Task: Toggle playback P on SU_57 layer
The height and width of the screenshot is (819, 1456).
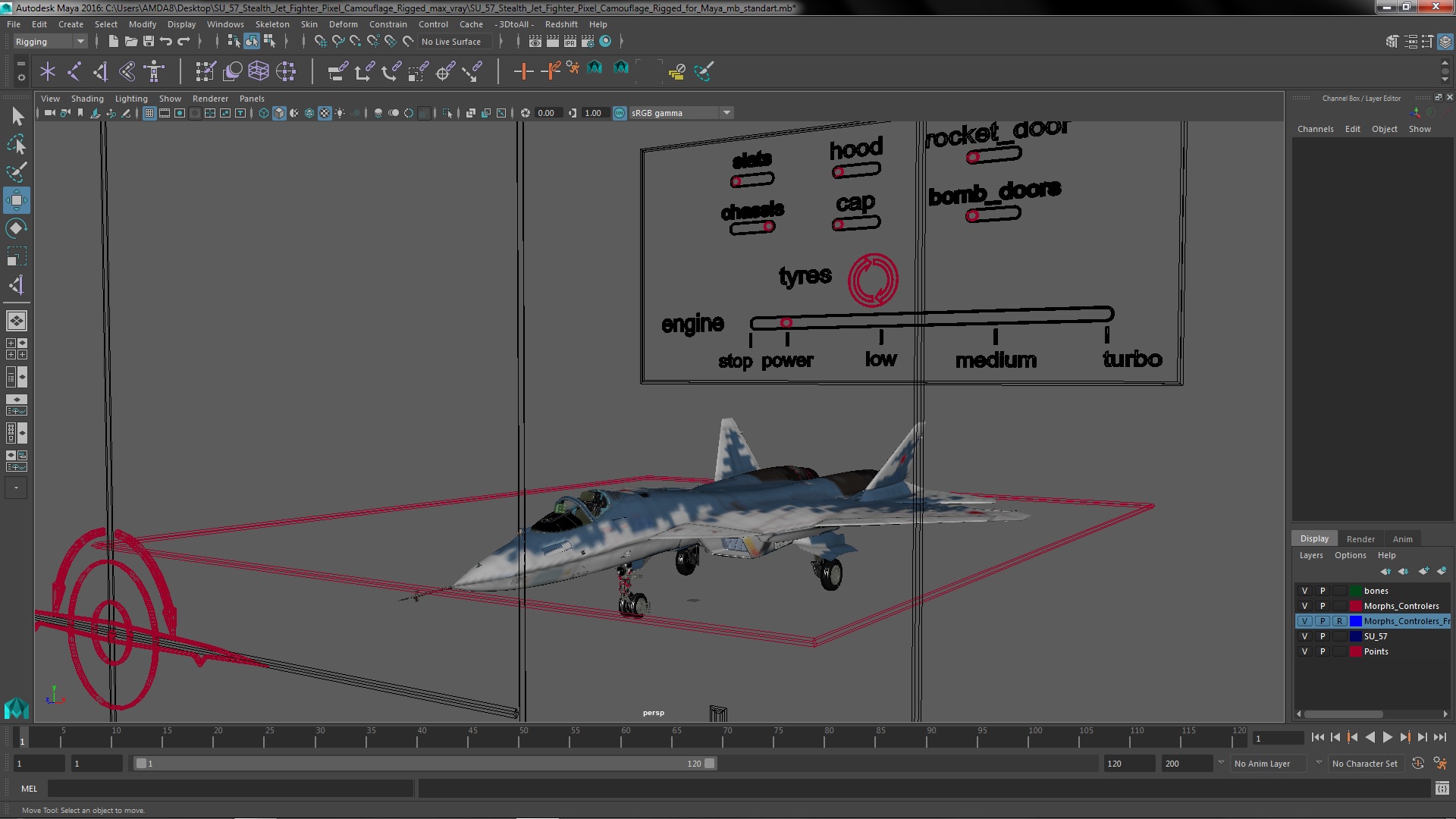Action: [x=1323, y=636]
